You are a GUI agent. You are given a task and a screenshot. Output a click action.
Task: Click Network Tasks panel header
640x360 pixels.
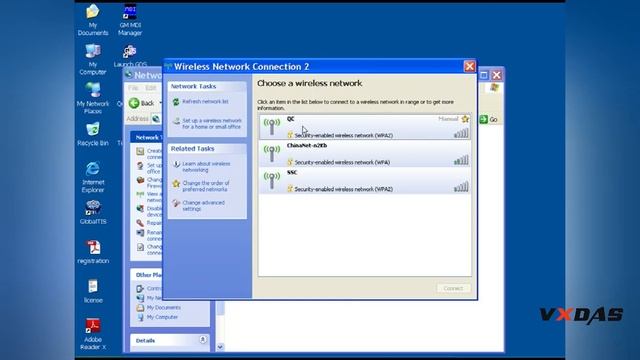pyautogui.click(x=207, y=87)
